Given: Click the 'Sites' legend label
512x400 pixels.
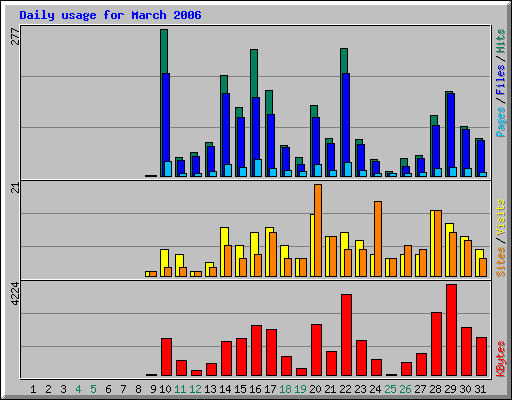Looking at the screenshot, I should 500,262.
